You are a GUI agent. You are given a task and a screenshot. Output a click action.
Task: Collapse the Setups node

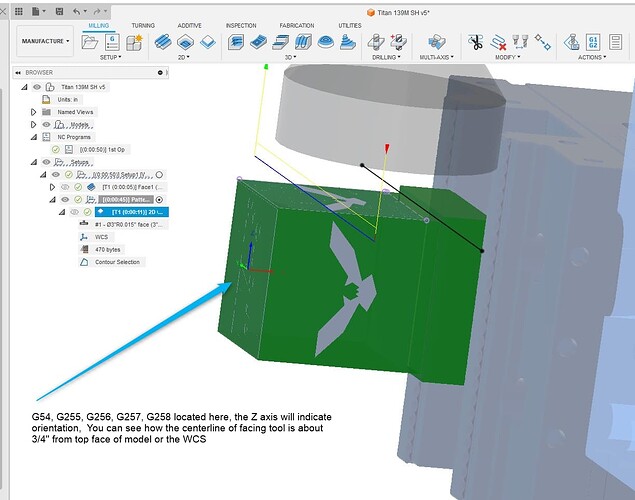pyautogui.click(x=34, y=162)
